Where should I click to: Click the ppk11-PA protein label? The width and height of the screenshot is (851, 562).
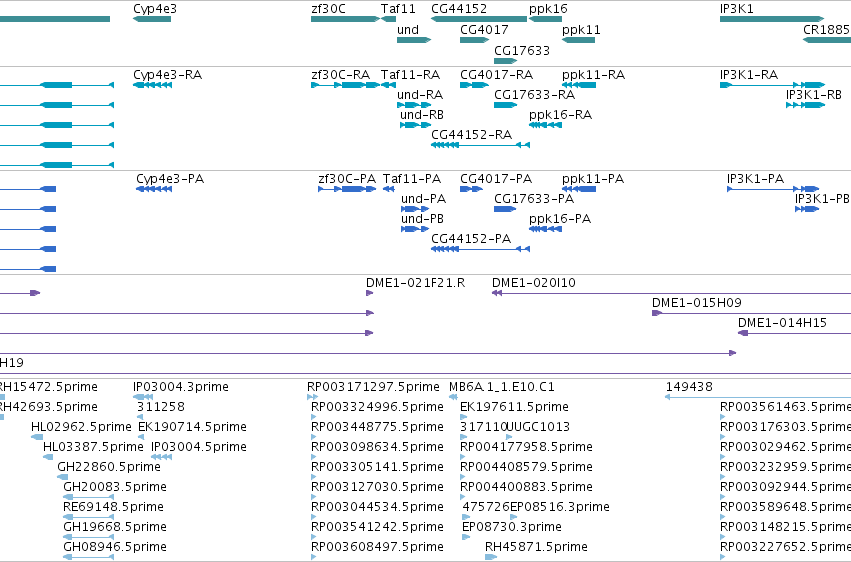coord(593,179)
